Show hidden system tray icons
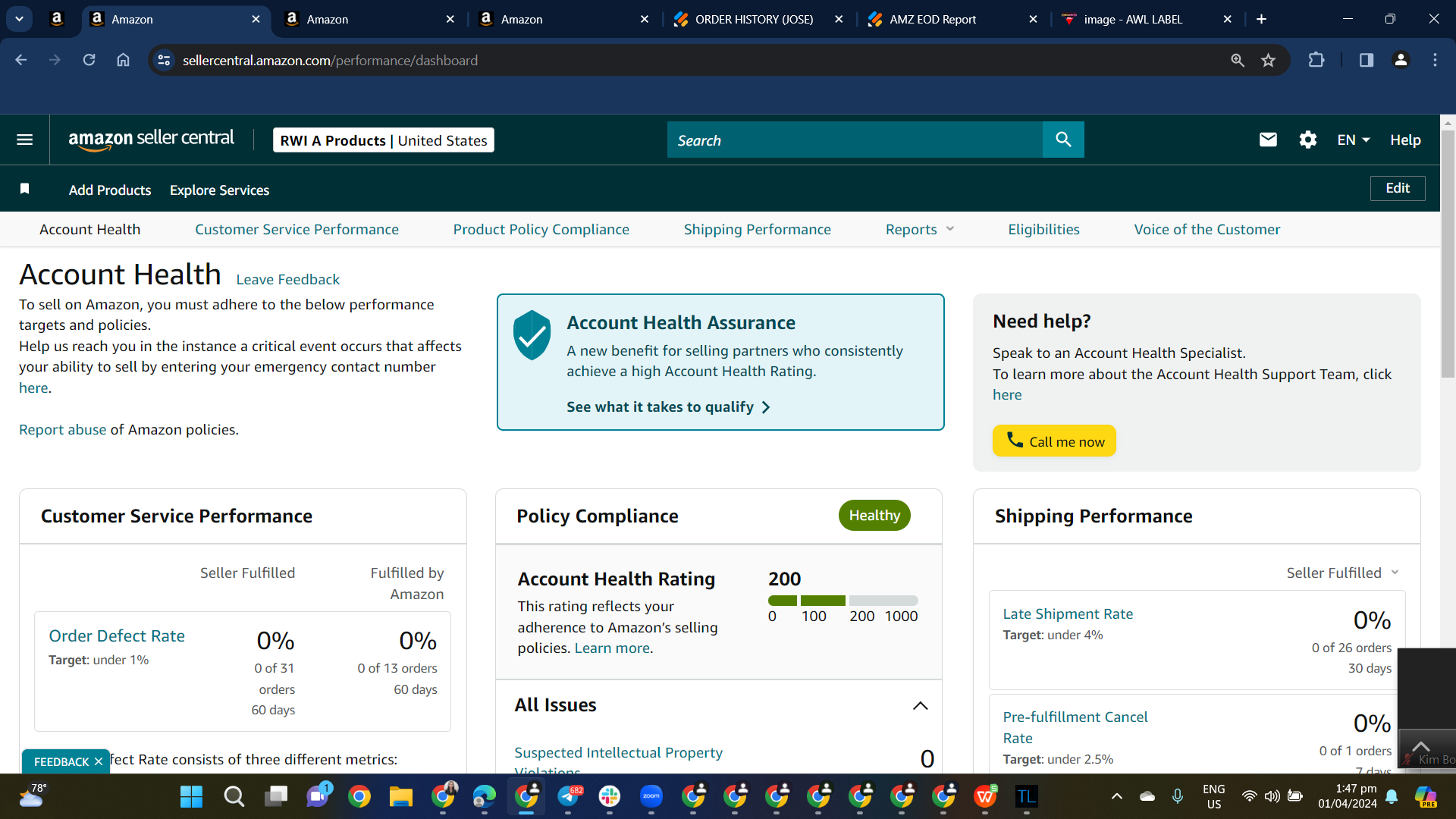Screen dimensions: 1456x819 [x=1116, y=796]
